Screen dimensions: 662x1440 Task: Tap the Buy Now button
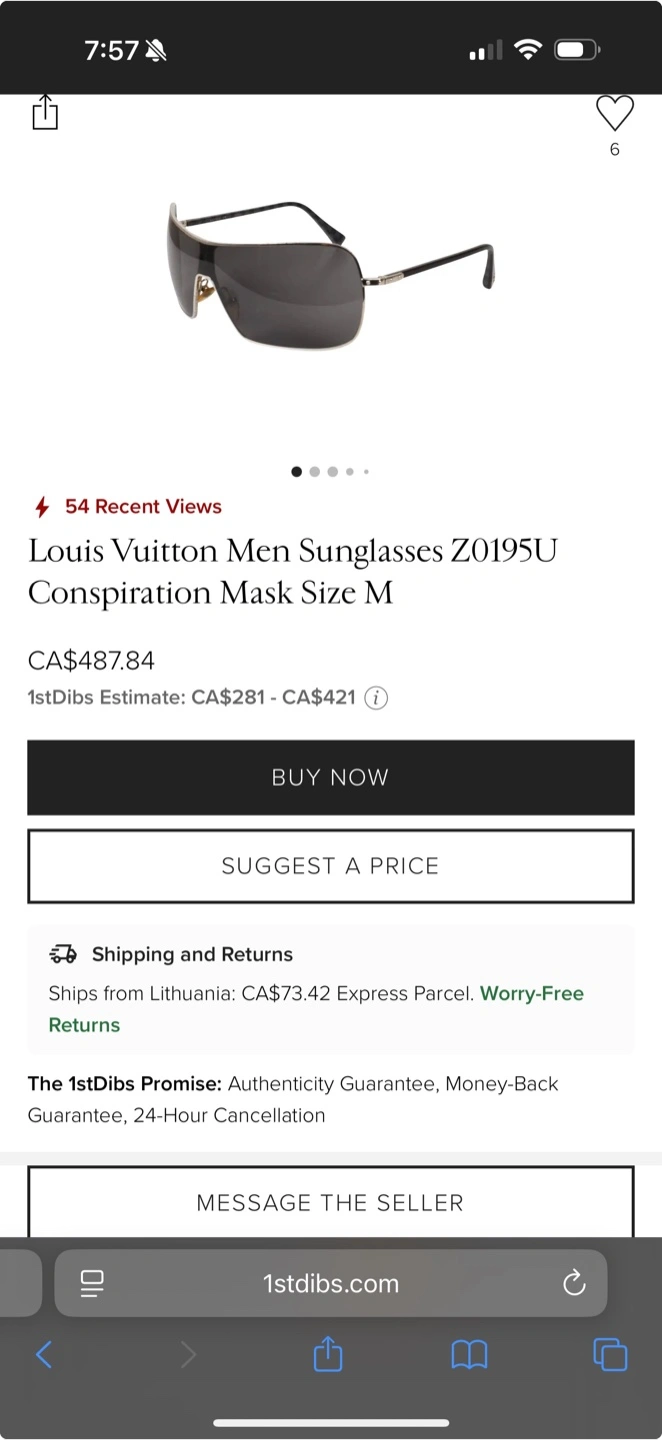click(331, 778)
